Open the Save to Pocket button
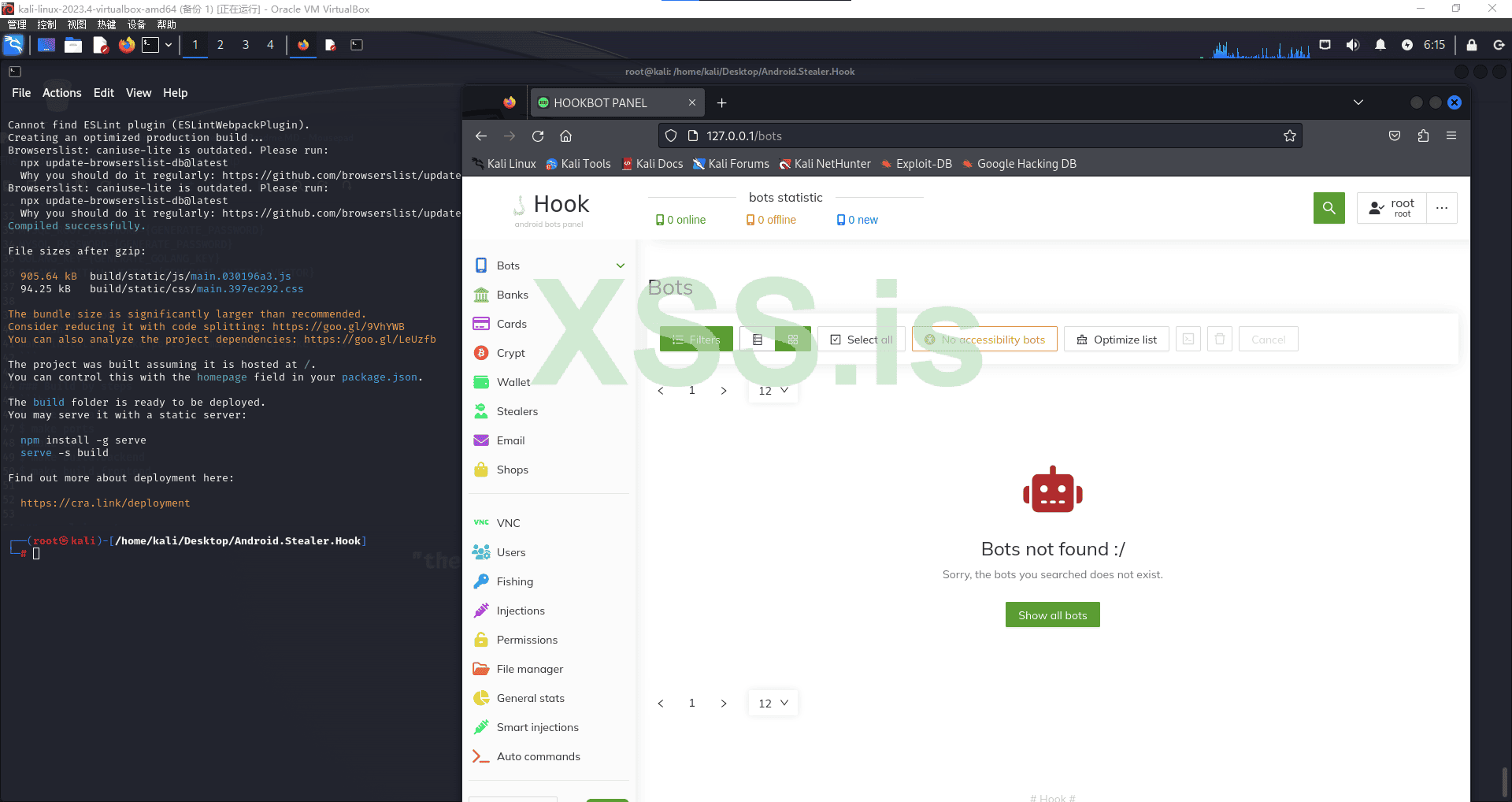 click(x=1395, y=136)
